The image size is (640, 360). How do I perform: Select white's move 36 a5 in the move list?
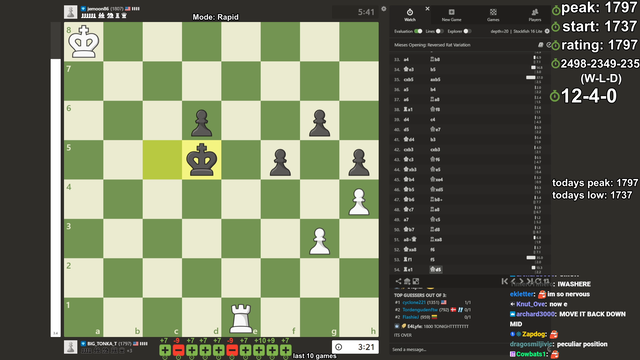click(406, 89)
